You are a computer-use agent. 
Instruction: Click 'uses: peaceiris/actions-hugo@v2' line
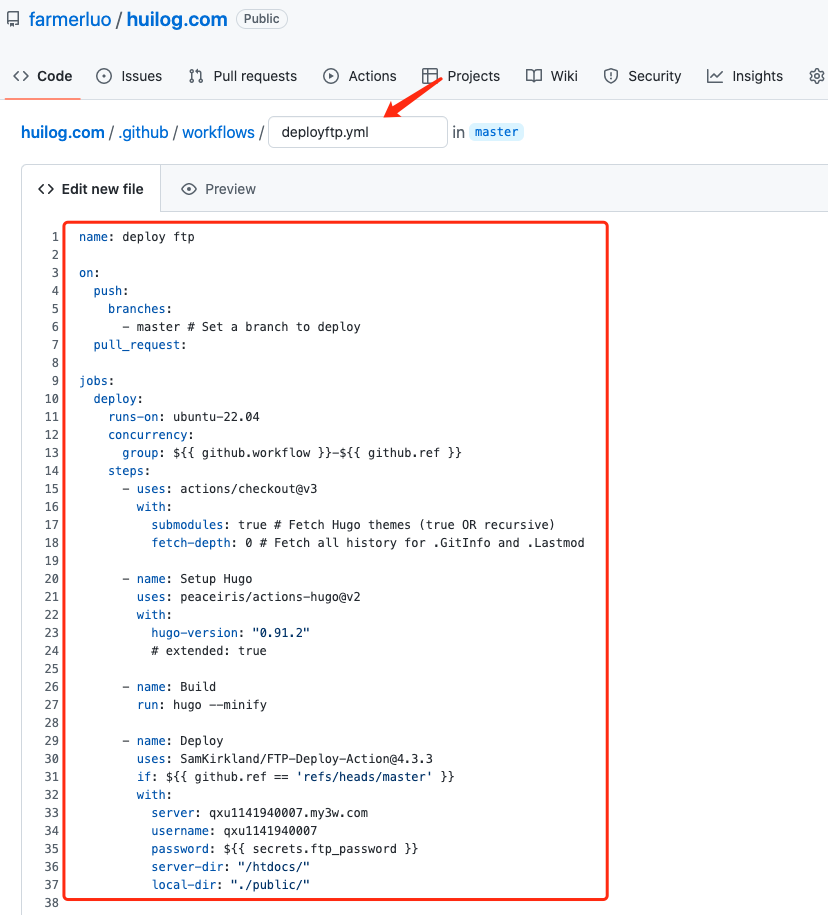[x=249, y=597]
